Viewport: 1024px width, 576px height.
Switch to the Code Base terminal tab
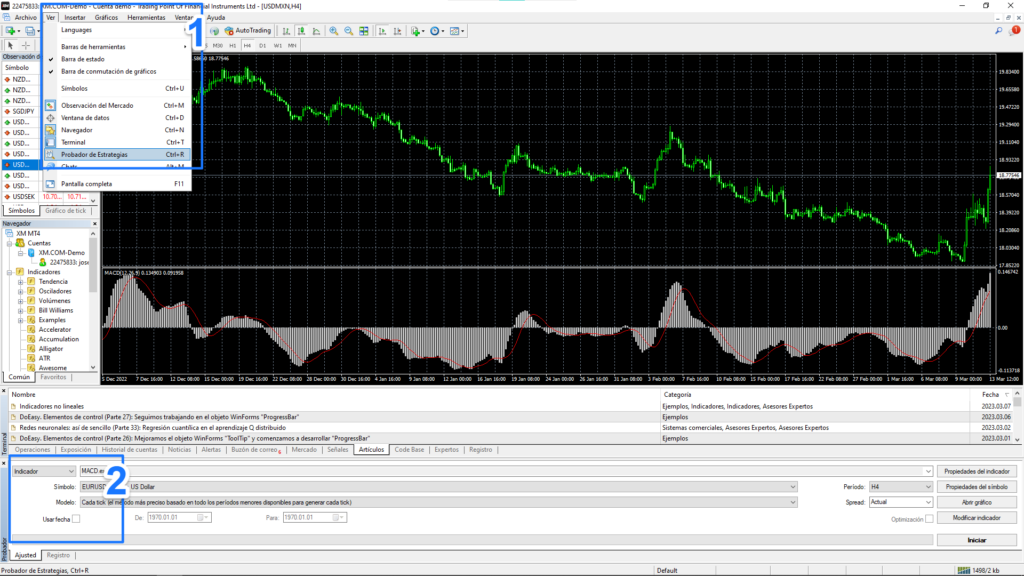click(x=409, y=450)
